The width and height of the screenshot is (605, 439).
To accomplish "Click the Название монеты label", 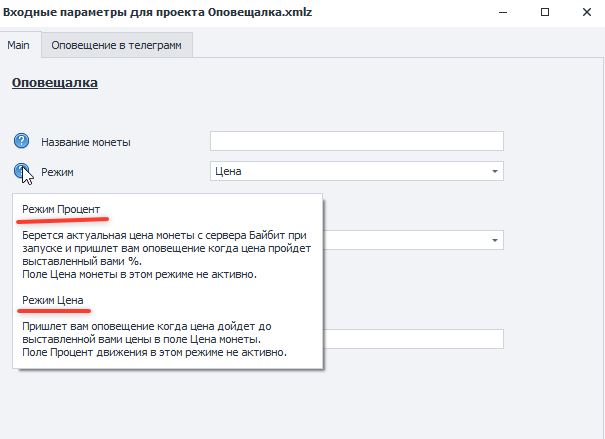I will [x=85, y=142].
